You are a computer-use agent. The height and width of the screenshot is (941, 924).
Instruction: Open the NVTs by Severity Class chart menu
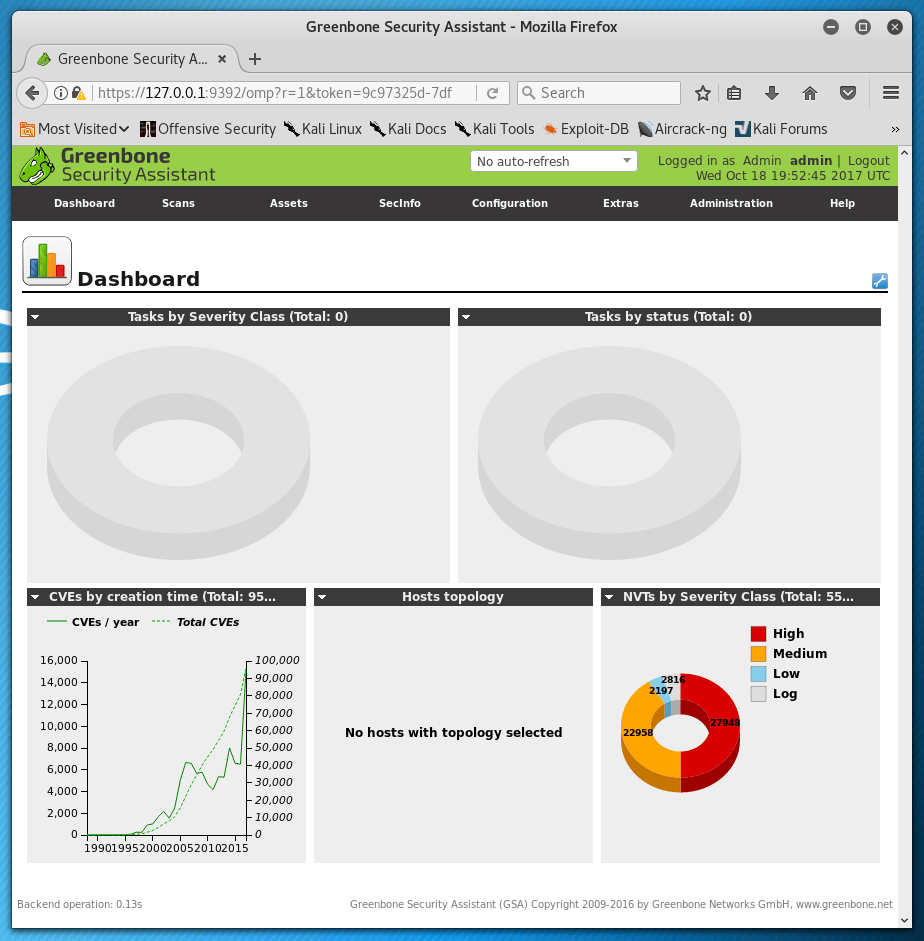609,597
